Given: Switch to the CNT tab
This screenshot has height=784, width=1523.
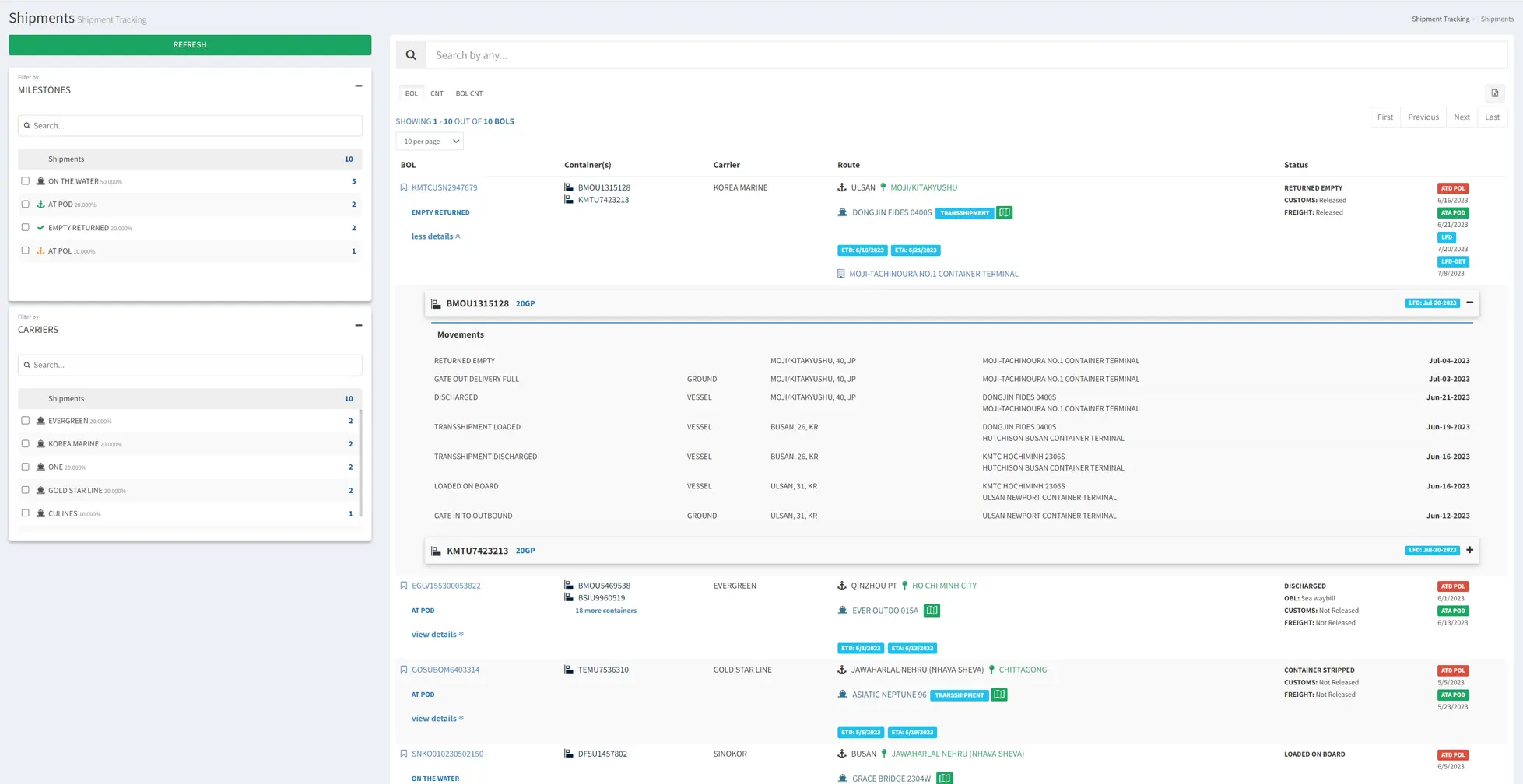Looking at the screenshot, I should (x=437, y=93).
